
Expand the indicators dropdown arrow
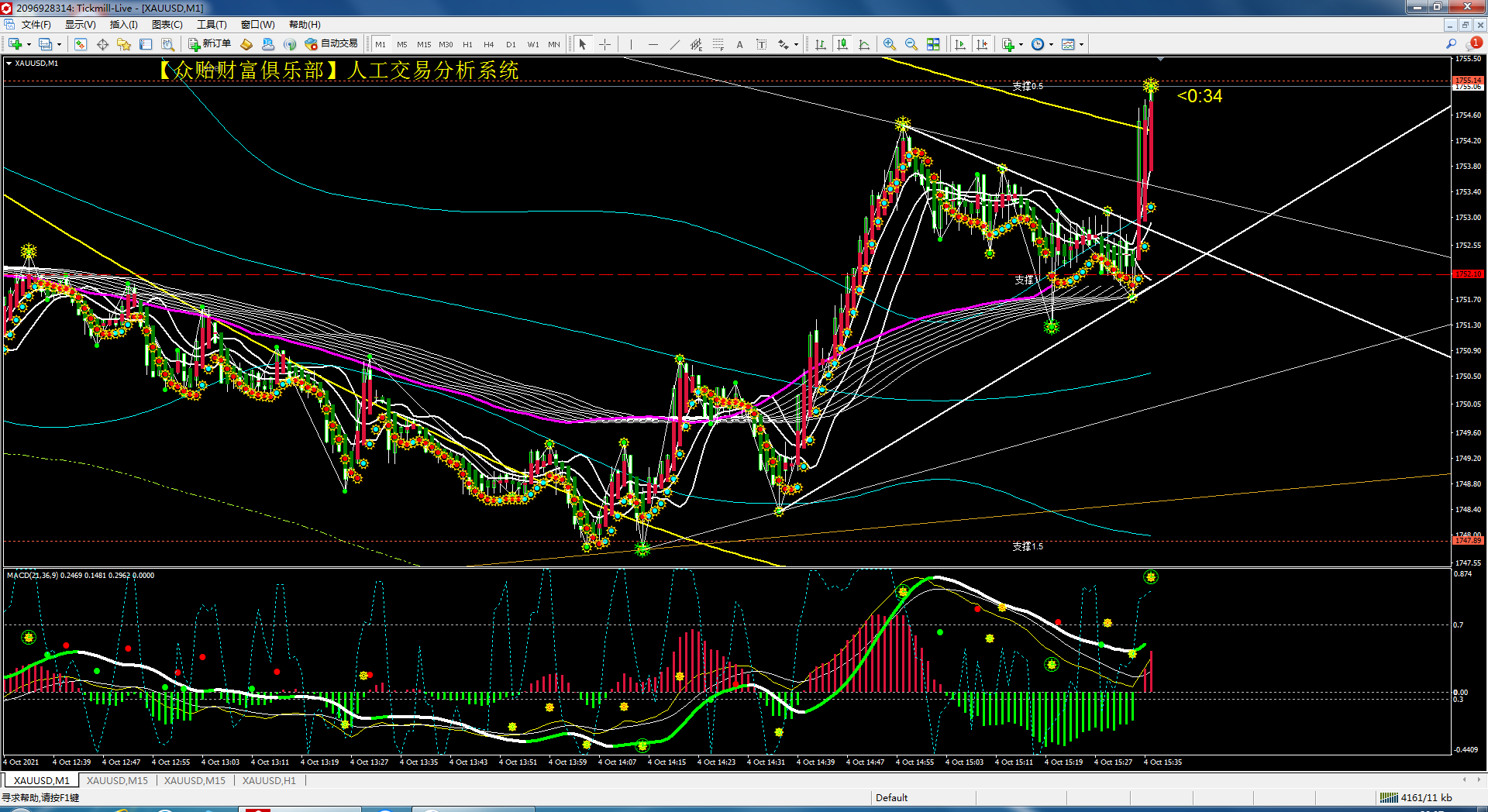click(x=1021, y=44)
